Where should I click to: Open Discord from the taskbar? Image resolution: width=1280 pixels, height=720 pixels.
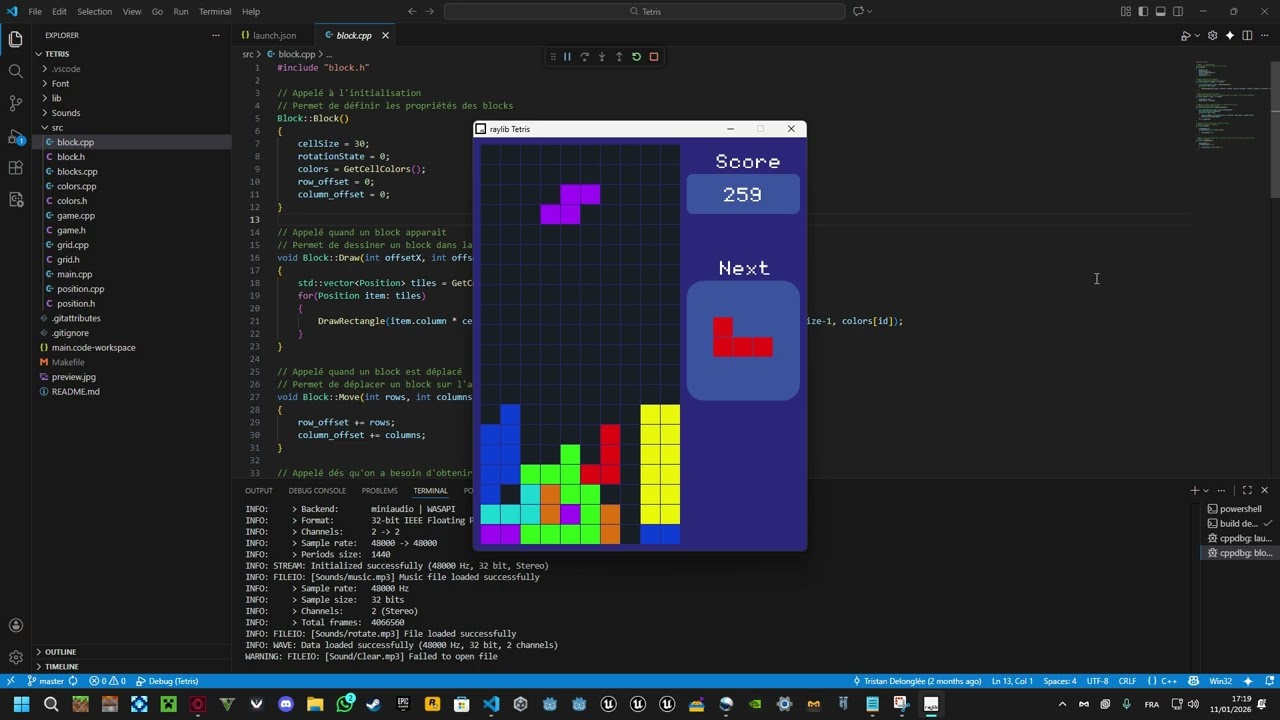286,705
